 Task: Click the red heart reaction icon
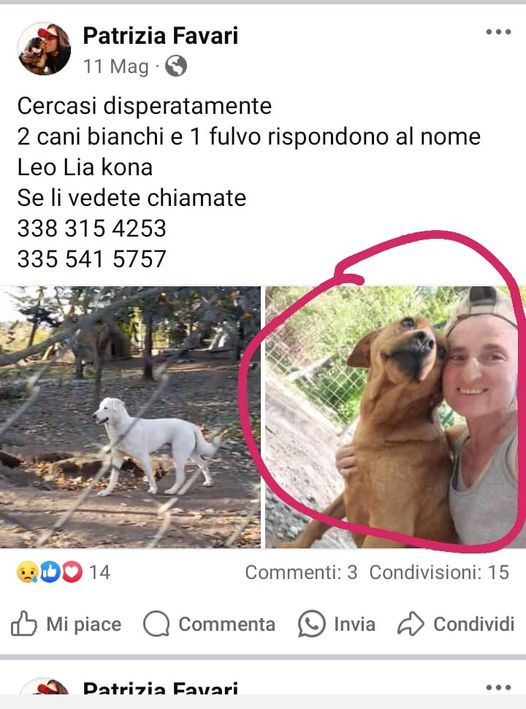[x=72, y=572]
